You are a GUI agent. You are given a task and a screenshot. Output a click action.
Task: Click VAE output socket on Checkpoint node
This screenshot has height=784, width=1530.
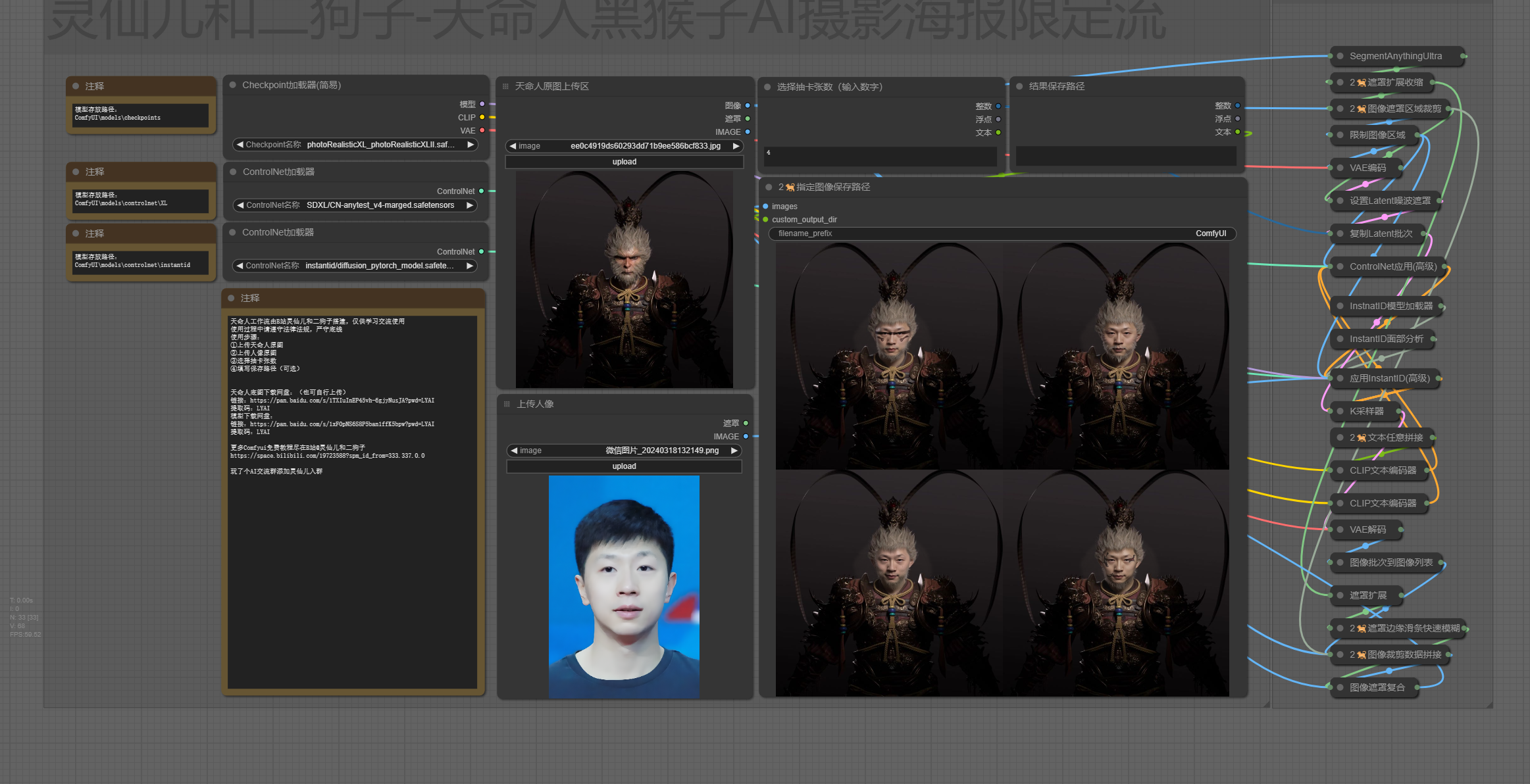(482, 130)
